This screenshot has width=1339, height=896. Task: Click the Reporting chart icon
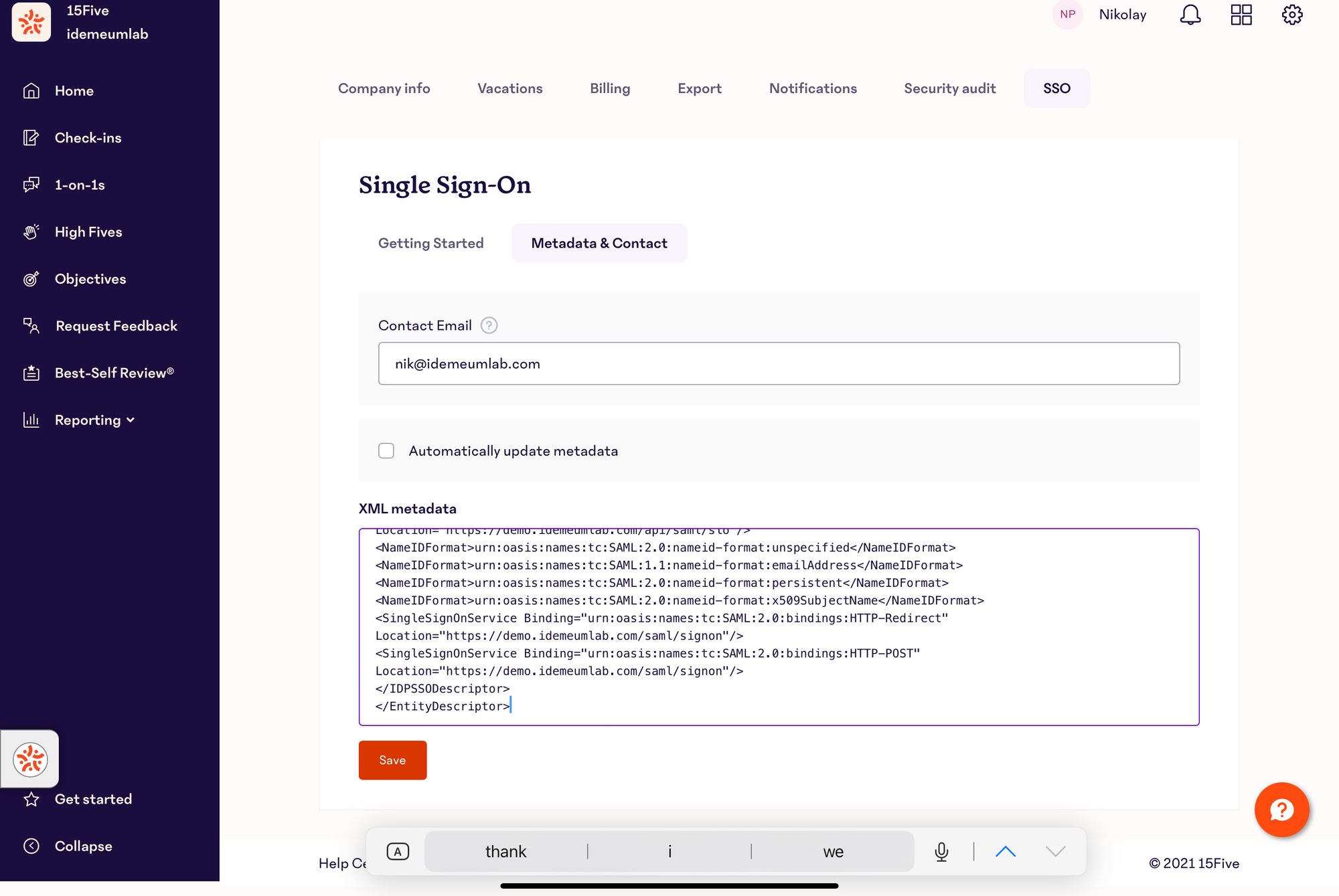coord(31,420)
